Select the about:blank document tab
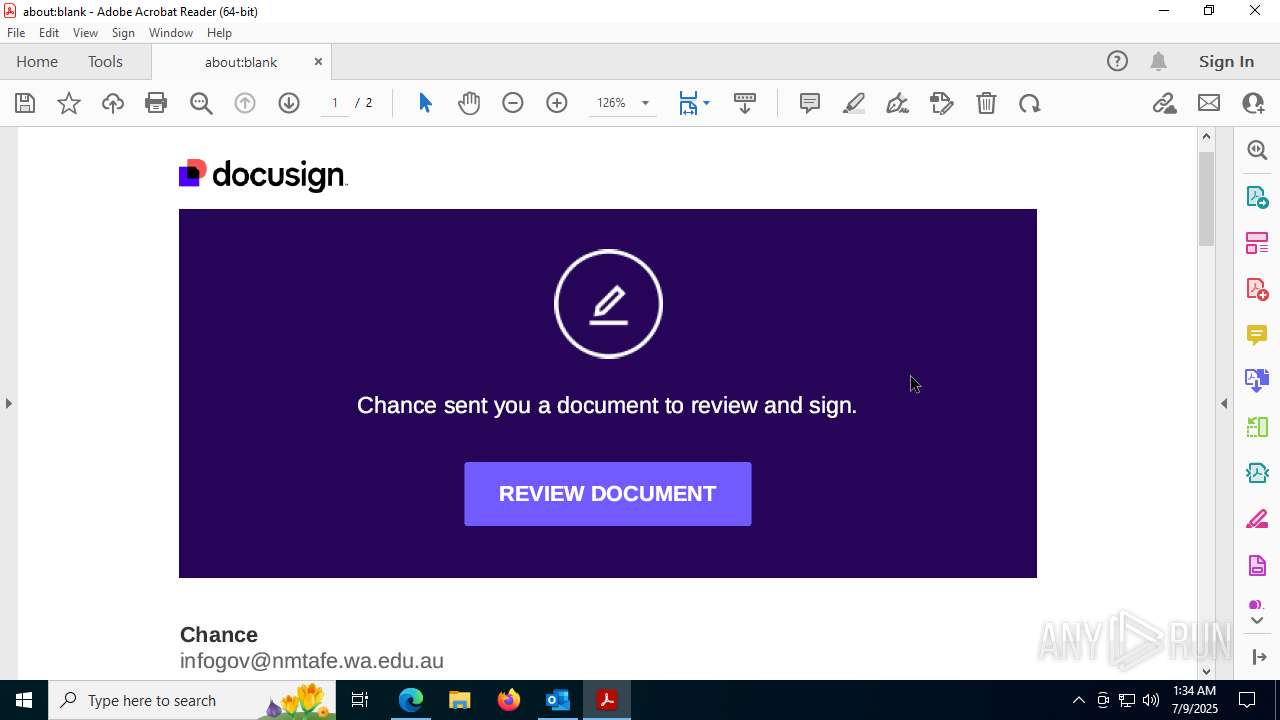This screenshot has width=1280, height=720. coord(241,62)
